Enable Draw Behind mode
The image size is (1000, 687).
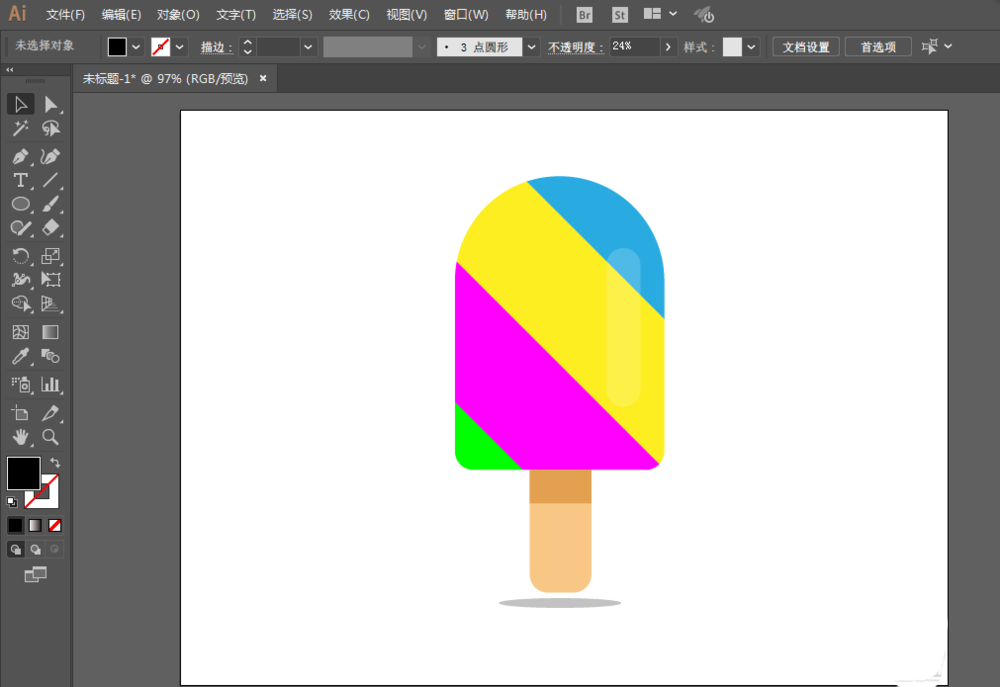35,549
